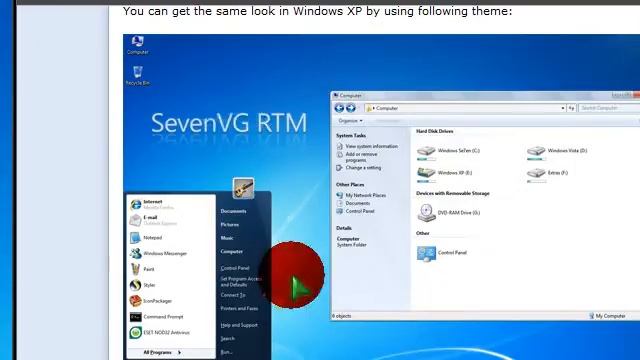Open Printers and Faxes

[239, 309]
